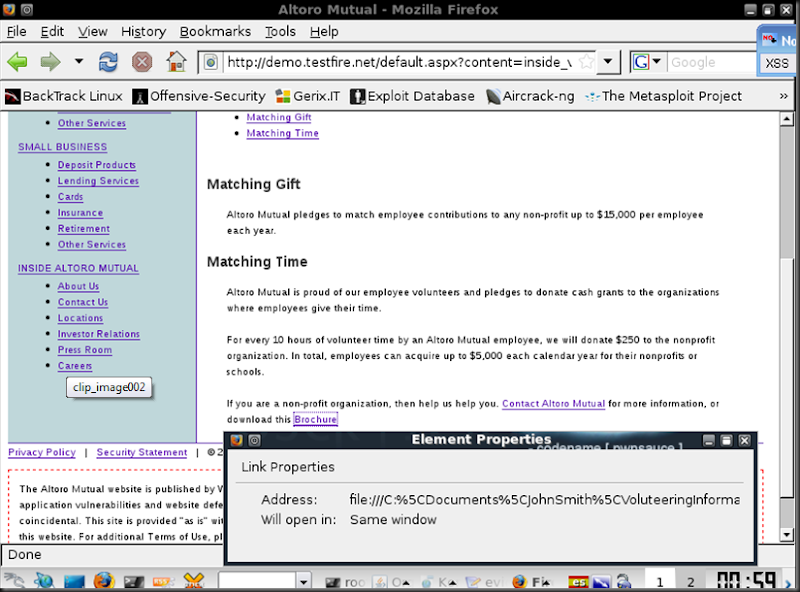The height and width of the screenshot is (592, 800).
Task: Switch to the Firefox taskbar window entry
Action: (532, 581)
